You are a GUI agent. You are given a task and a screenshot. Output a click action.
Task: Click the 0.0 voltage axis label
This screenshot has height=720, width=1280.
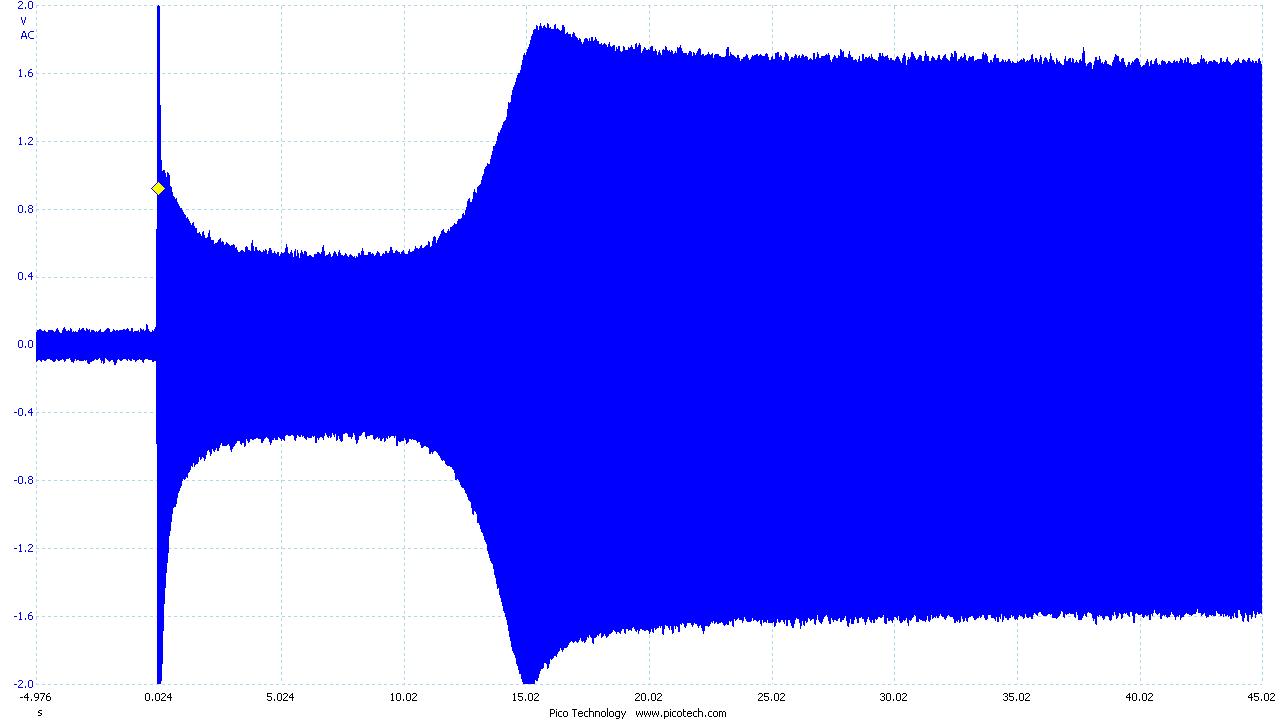pos(25,345)
